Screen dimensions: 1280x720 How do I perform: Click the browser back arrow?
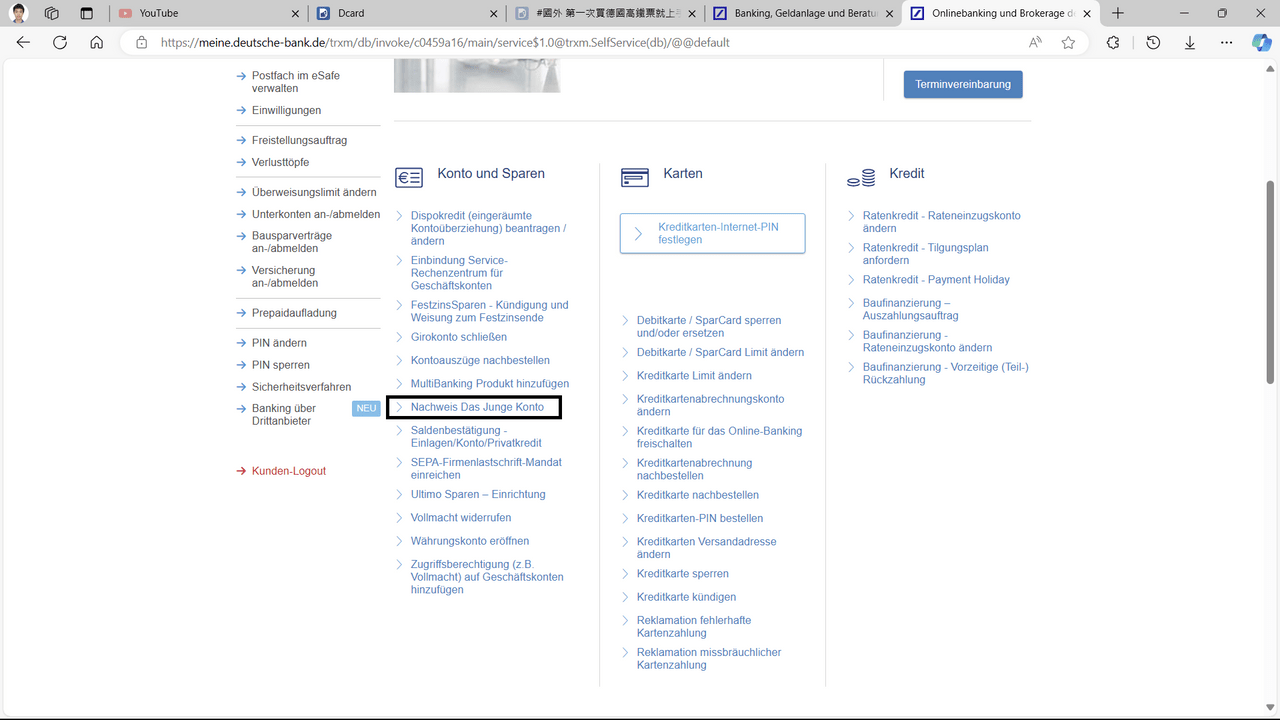click(23, 43)
